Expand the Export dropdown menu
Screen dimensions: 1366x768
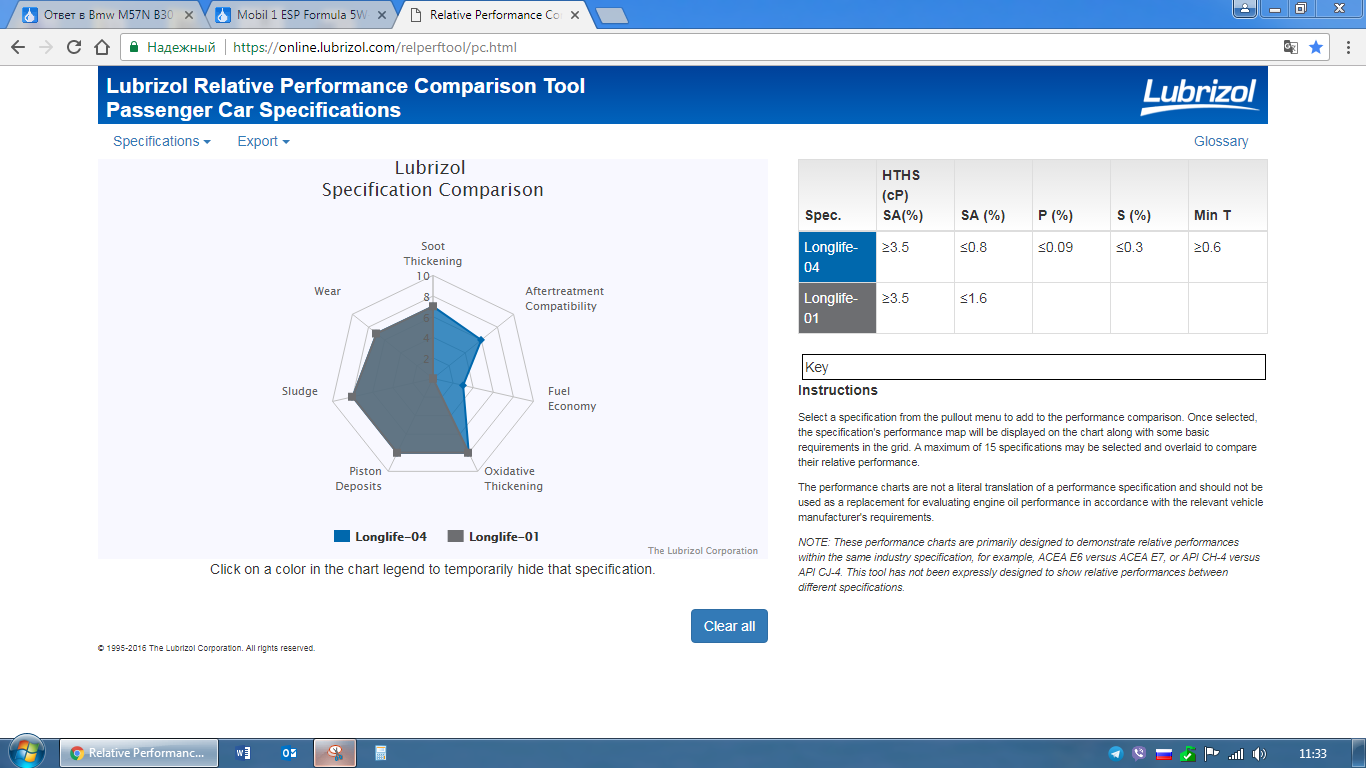263,141
